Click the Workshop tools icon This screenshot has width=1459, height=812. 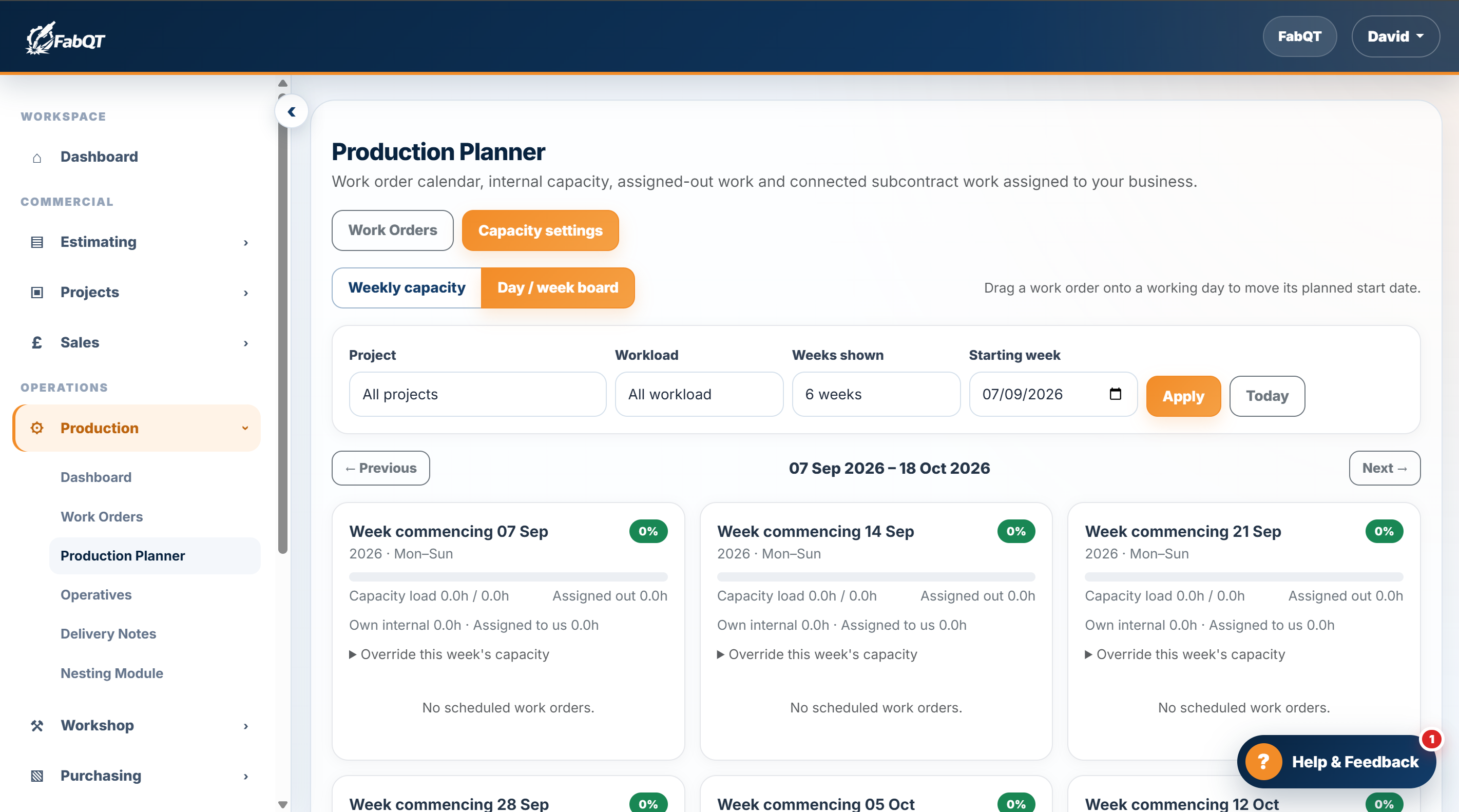coord(37,725)
